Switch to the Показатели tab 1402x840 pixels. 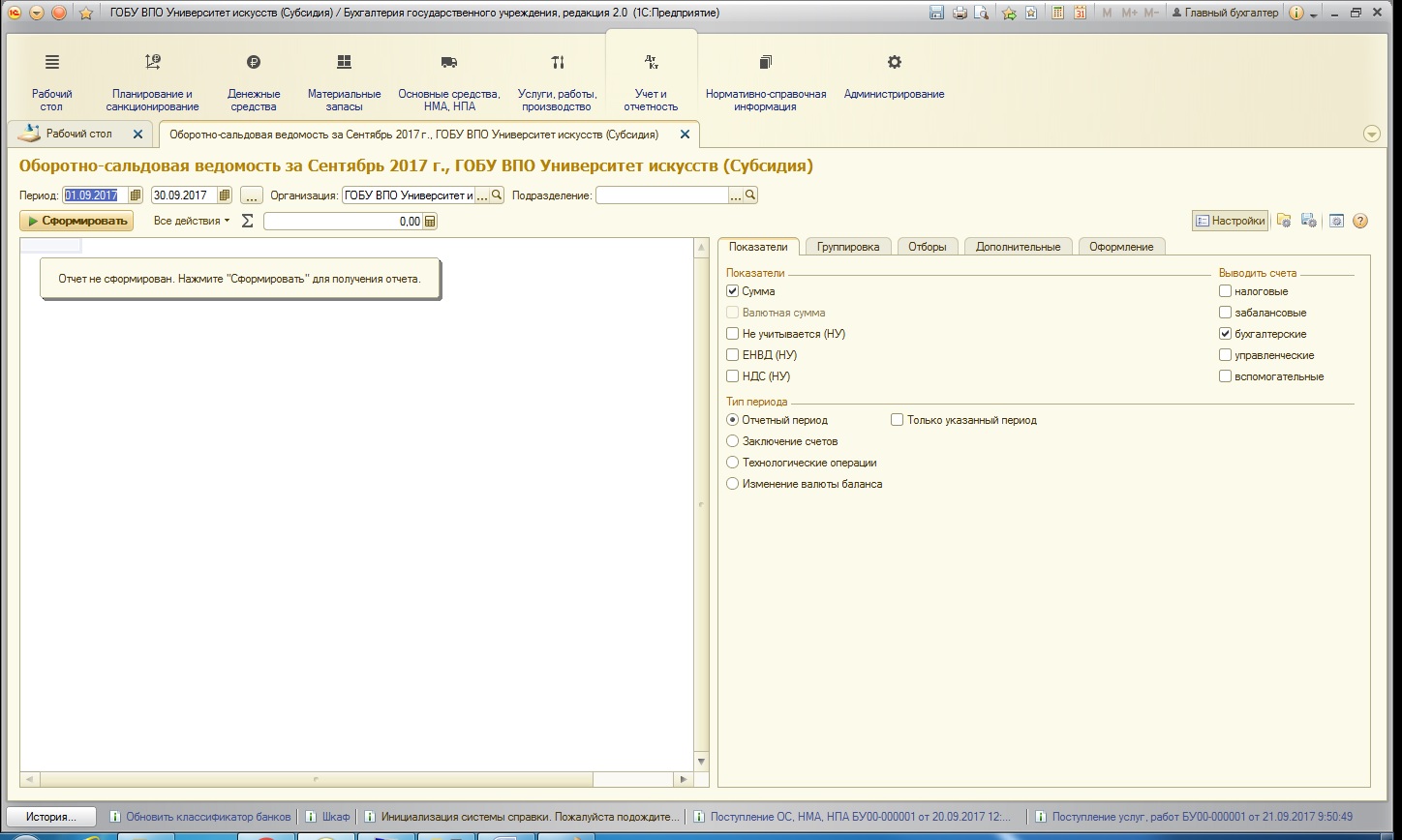pyautogui.click(x=758, y=247)
